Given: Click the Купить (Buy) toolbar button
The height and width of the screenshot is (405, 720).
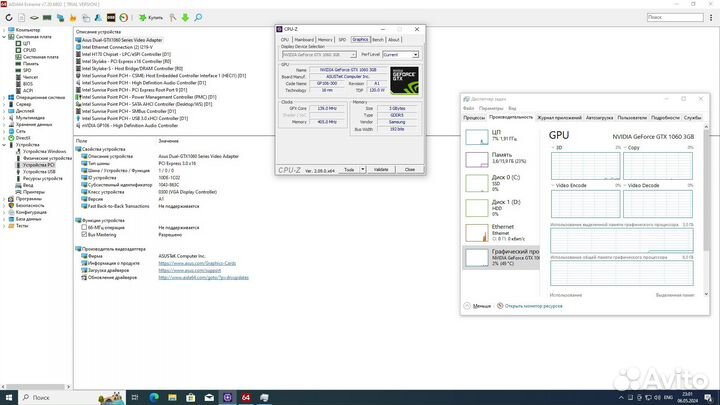Looking at the screenshot, I should (151, 17).
